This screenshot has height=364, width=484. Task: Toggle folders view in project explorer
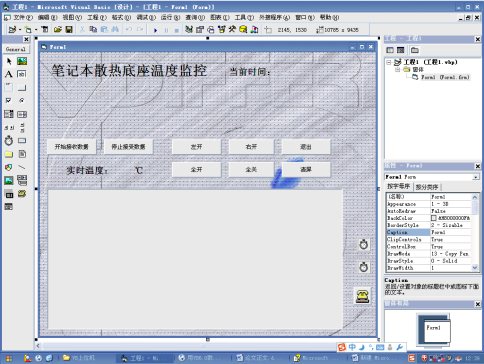415,50
